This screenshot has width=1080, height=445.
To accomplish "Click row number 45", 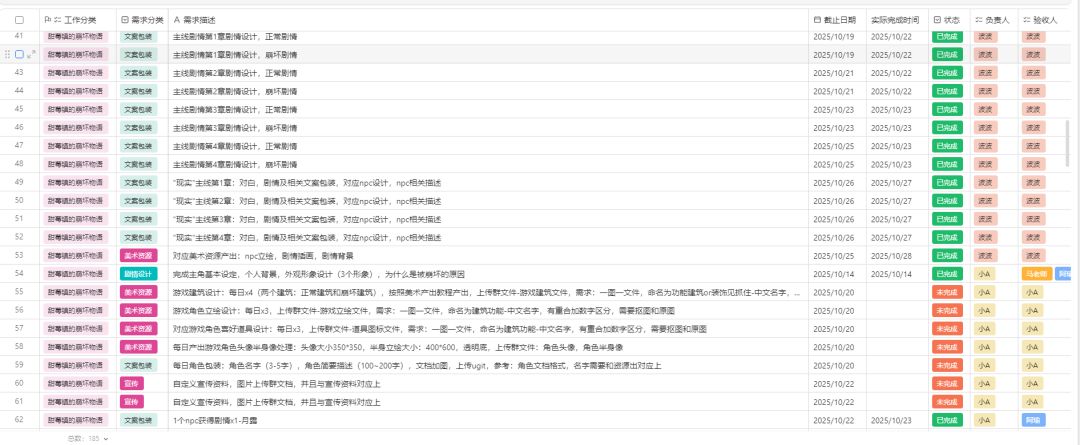I will click(19, 110).
